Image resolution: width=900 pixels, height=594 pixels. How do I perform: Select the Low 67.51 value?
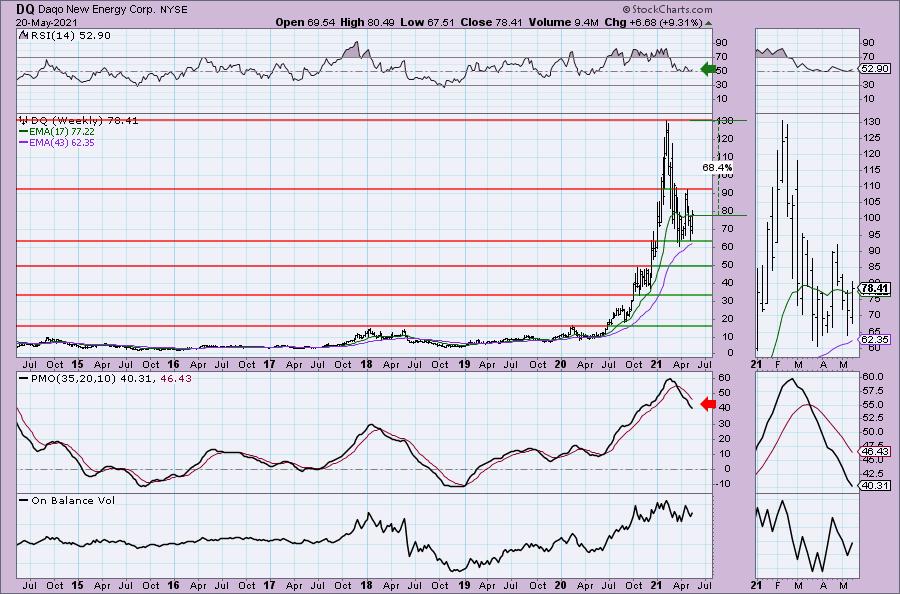tap(427, 22)
